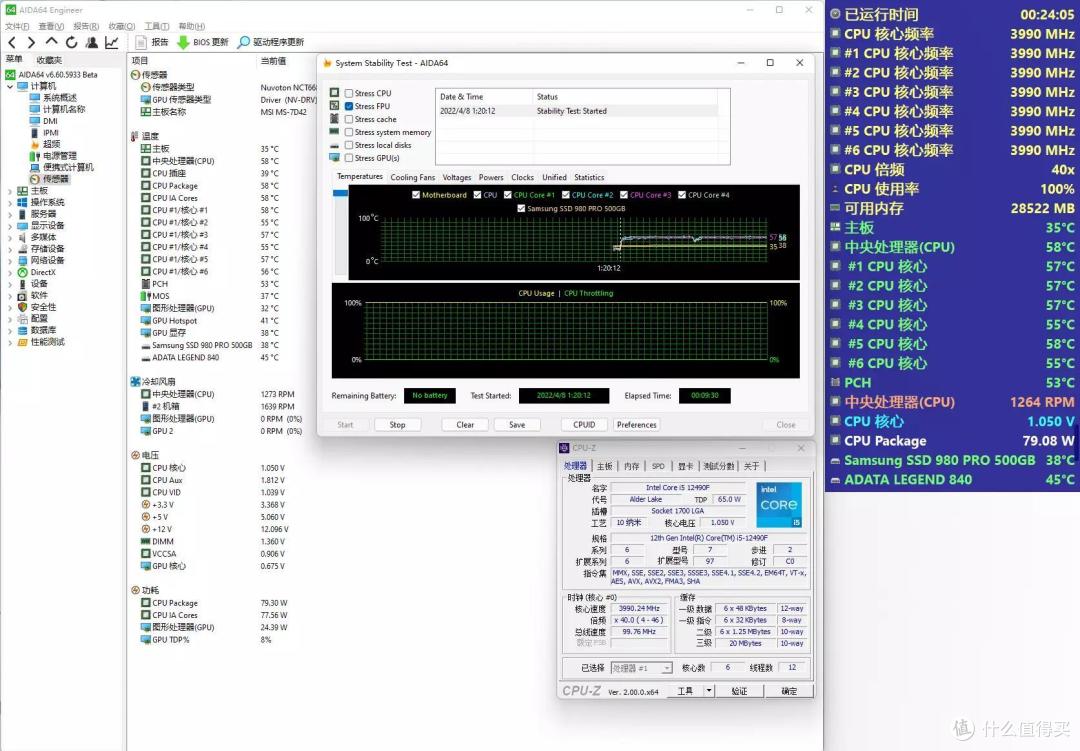Image resolution: width=1080 pixels, height=751 pixels.
Task: Expand the 操作系统 tree node
Action: click(x=10, y=203)
